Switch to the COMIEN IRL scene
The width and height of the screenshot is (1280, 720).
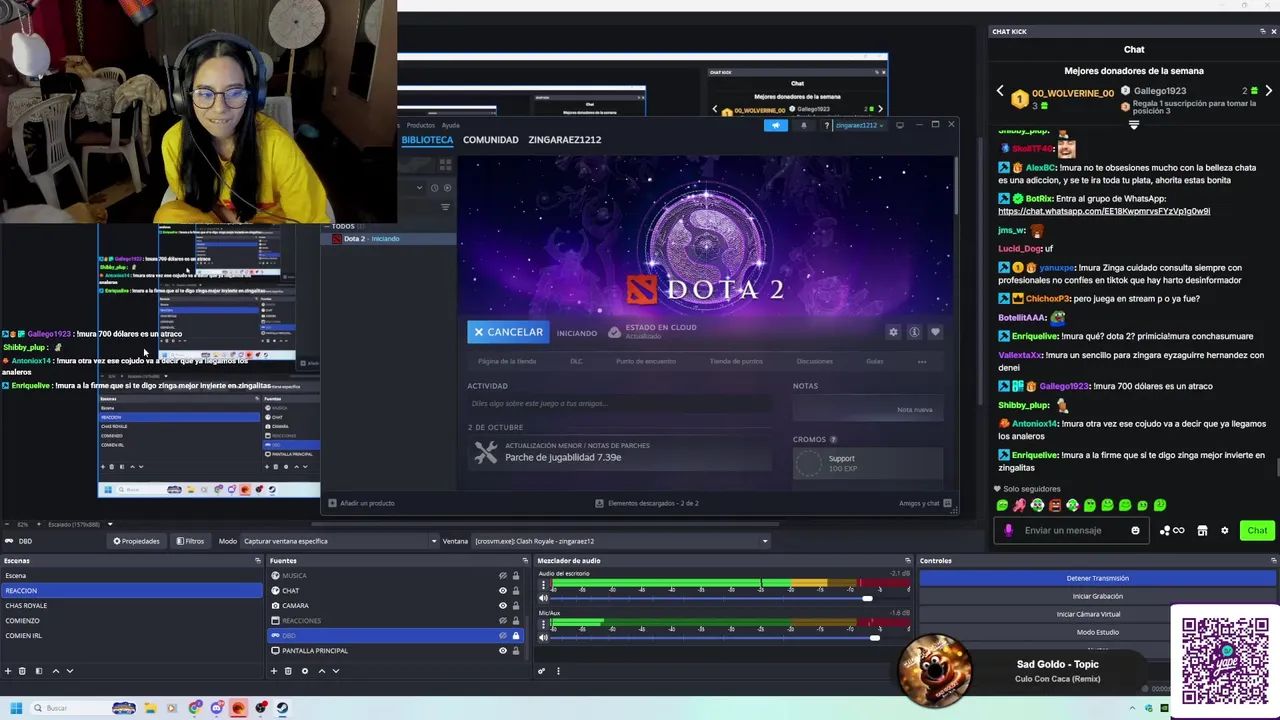pos(131,636)
